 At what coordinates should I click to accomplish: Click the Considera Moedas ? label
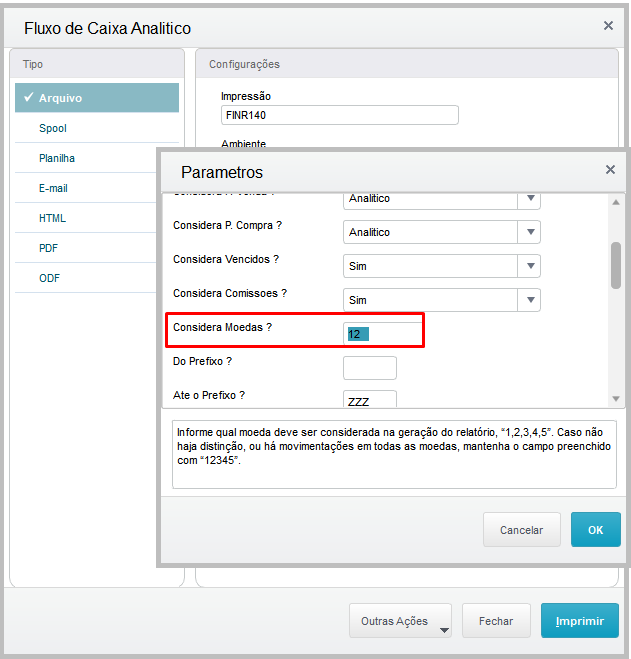[222, 327]
